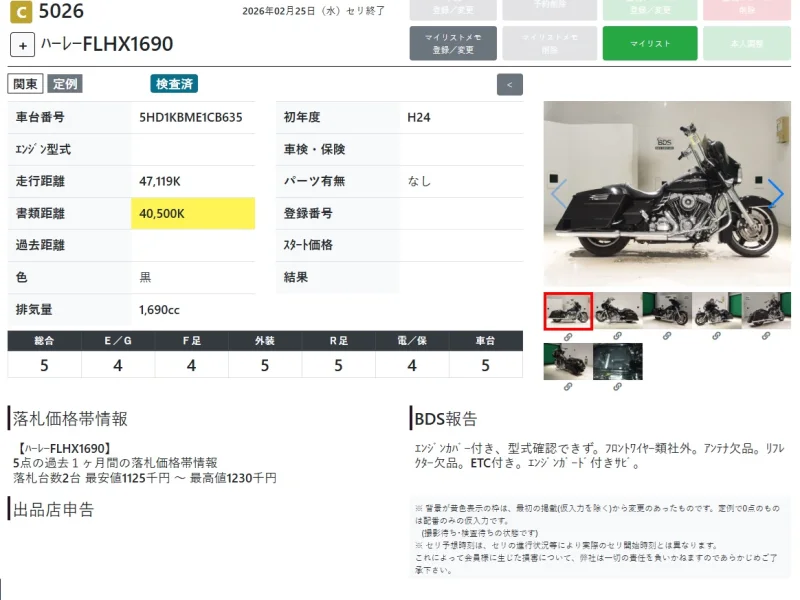Select the fourth motorcycle thumbnail
Screen dimensions: 800x600
(x=716, y=310)
